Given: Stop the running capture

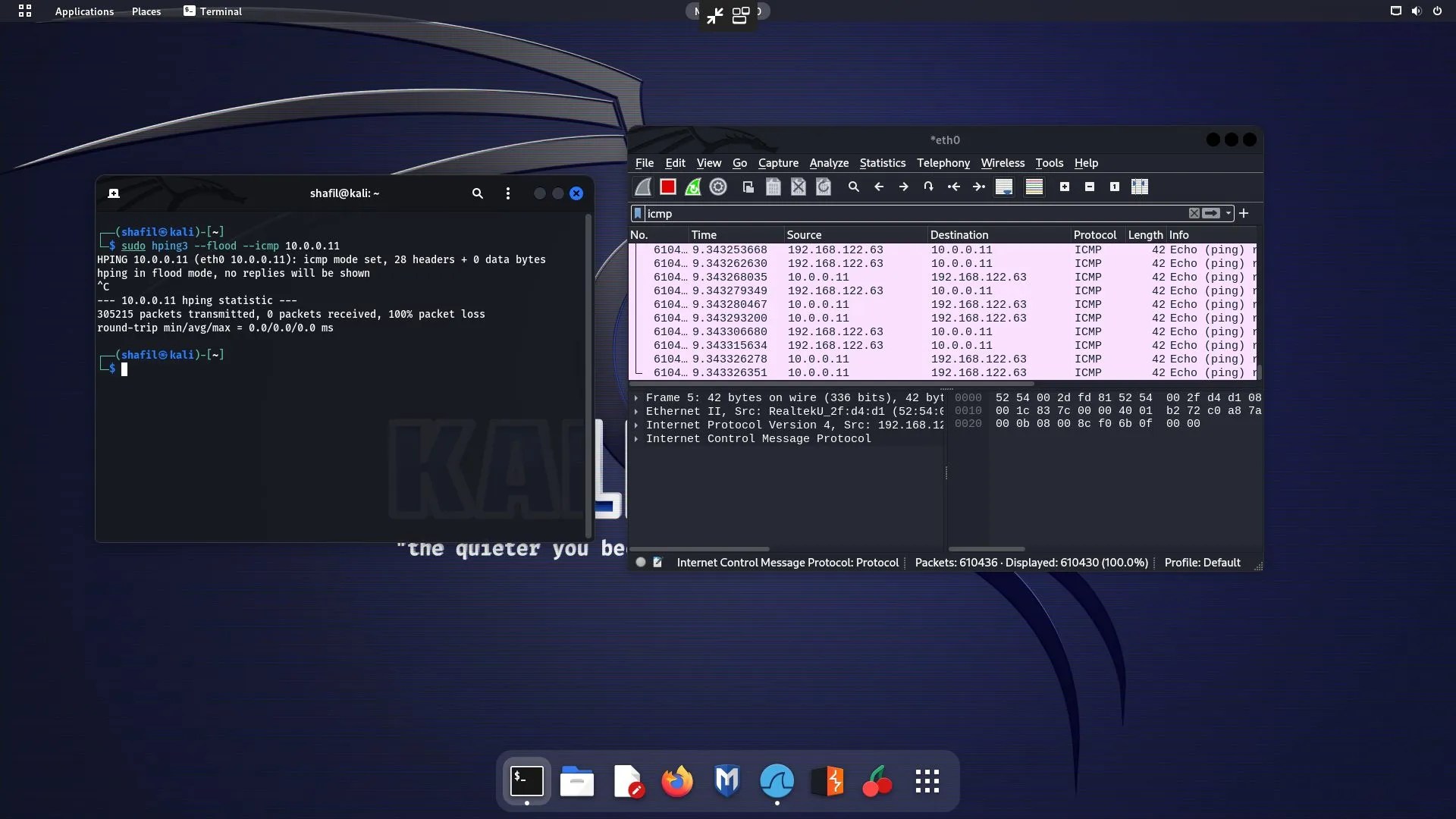Looking at the screenshot, I should point(667,187).
